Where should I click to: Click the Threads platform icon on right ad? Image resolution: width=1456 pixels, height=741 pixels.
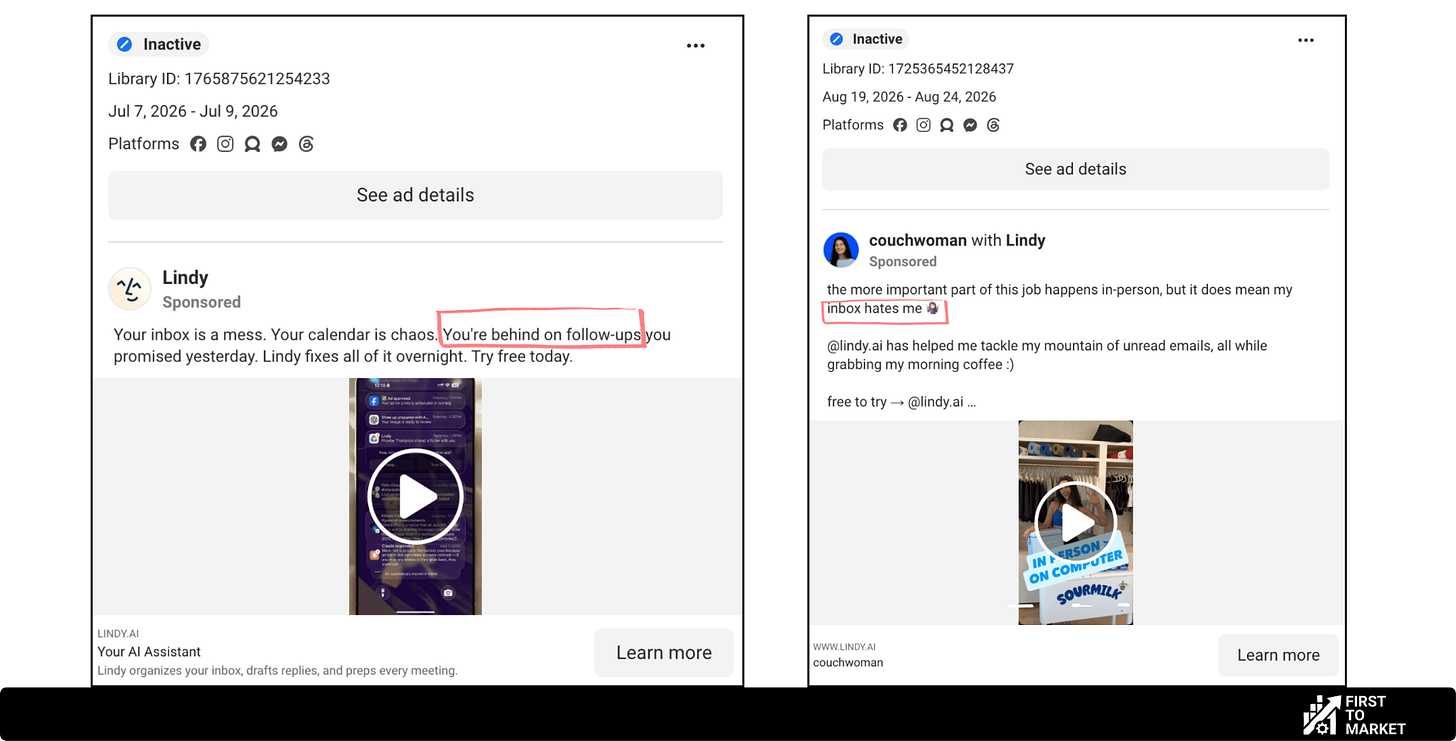click(993, 125)
